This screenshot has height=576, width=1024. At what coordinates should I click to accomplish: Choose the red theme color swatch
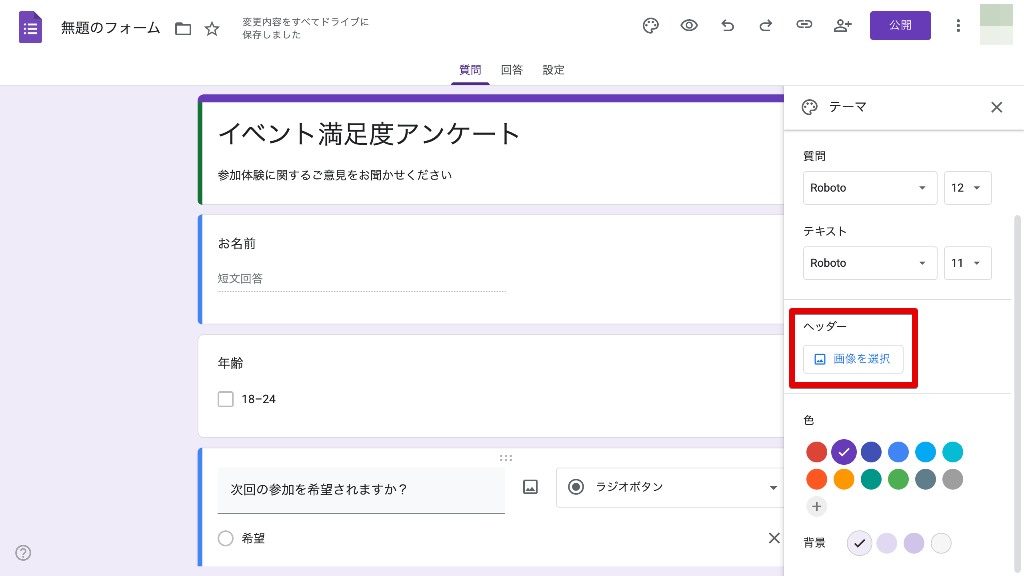tap(817, 452)
